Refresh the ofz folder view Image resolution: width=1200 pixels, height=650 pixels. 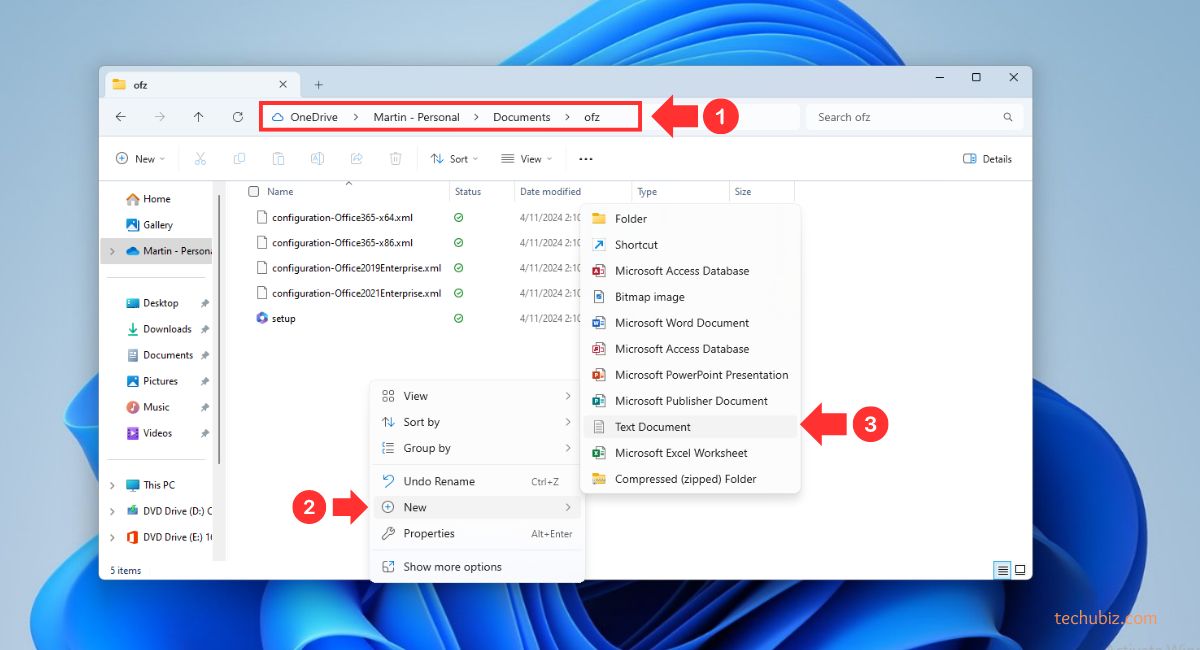coord(238,117)
